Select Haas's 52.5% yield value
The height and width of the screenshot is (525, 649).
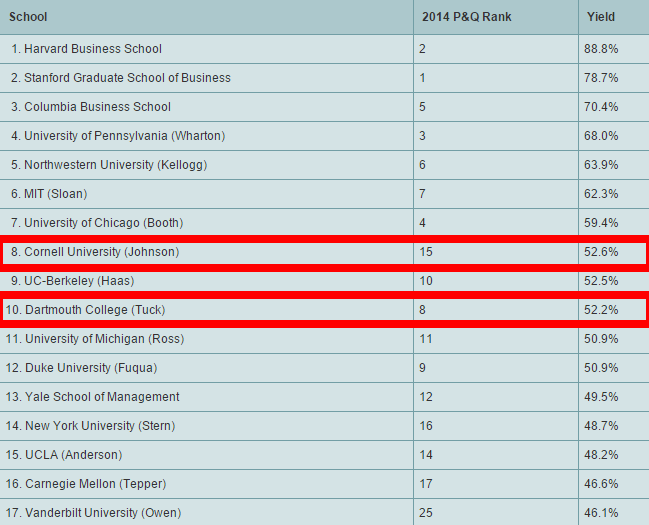pyautogui.click(x=601, y=281)
